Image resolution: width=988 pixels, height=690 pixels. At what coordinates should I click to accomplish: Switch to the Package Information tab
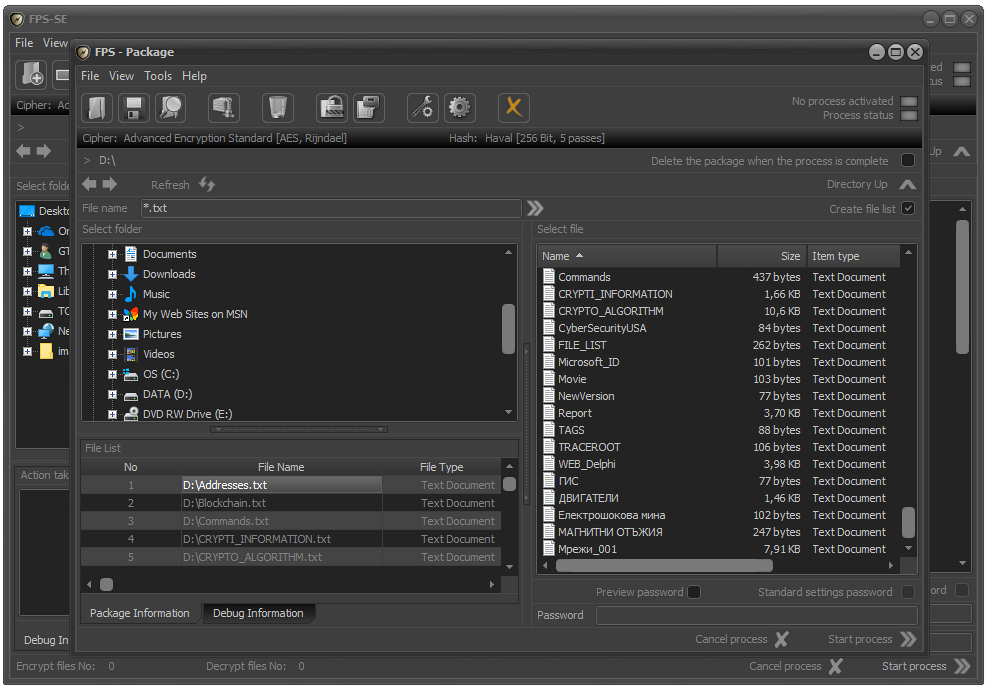coord(140,613)
